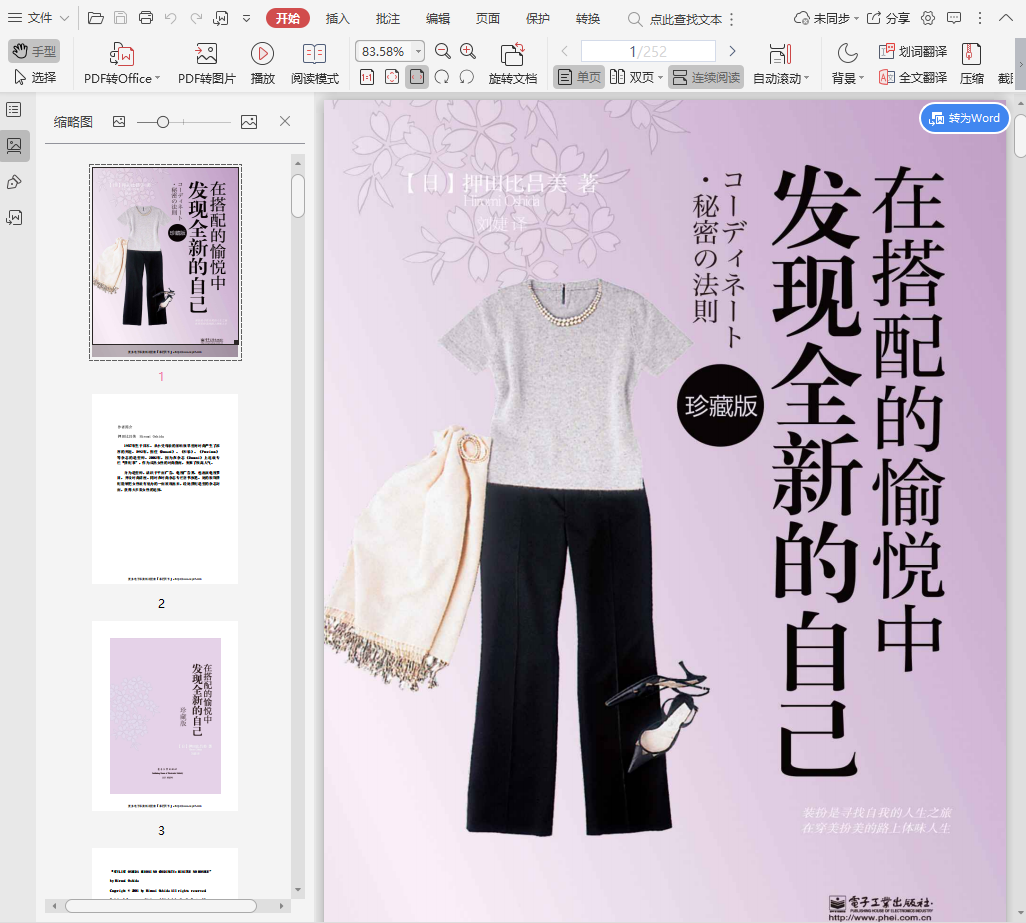Click page number field 1/252
The image size is (1026, 923).
(648, 51)
